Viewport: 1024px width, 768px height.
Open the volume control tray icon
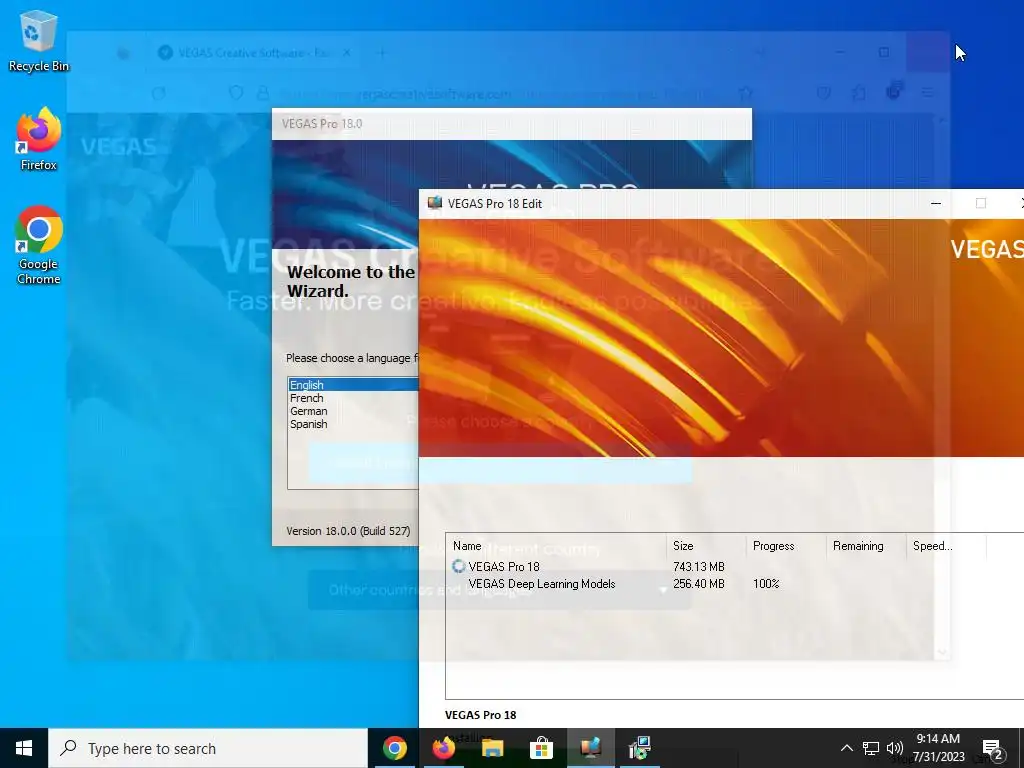pos(895,748)
